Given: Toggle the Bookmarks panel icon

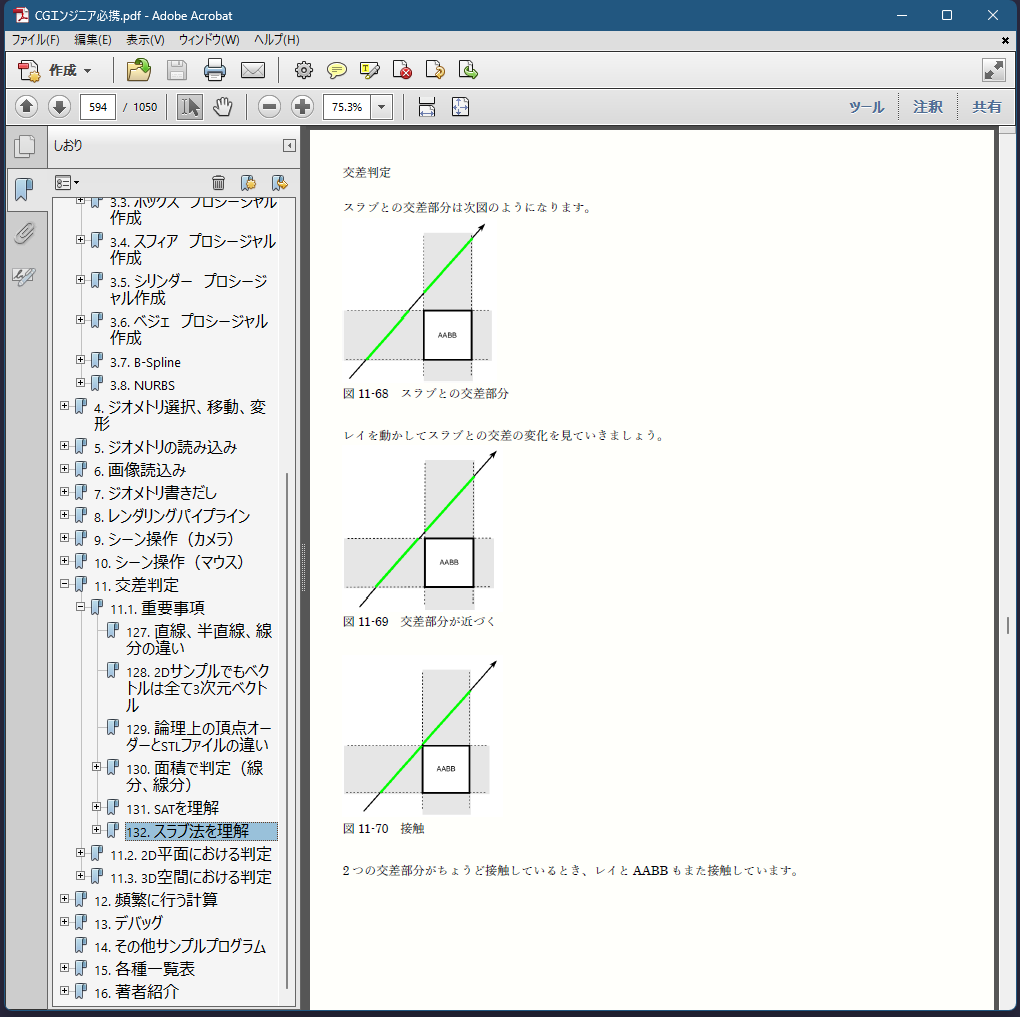Looking at the screenshot, I should pyautogui.click(x=24, y=189).
